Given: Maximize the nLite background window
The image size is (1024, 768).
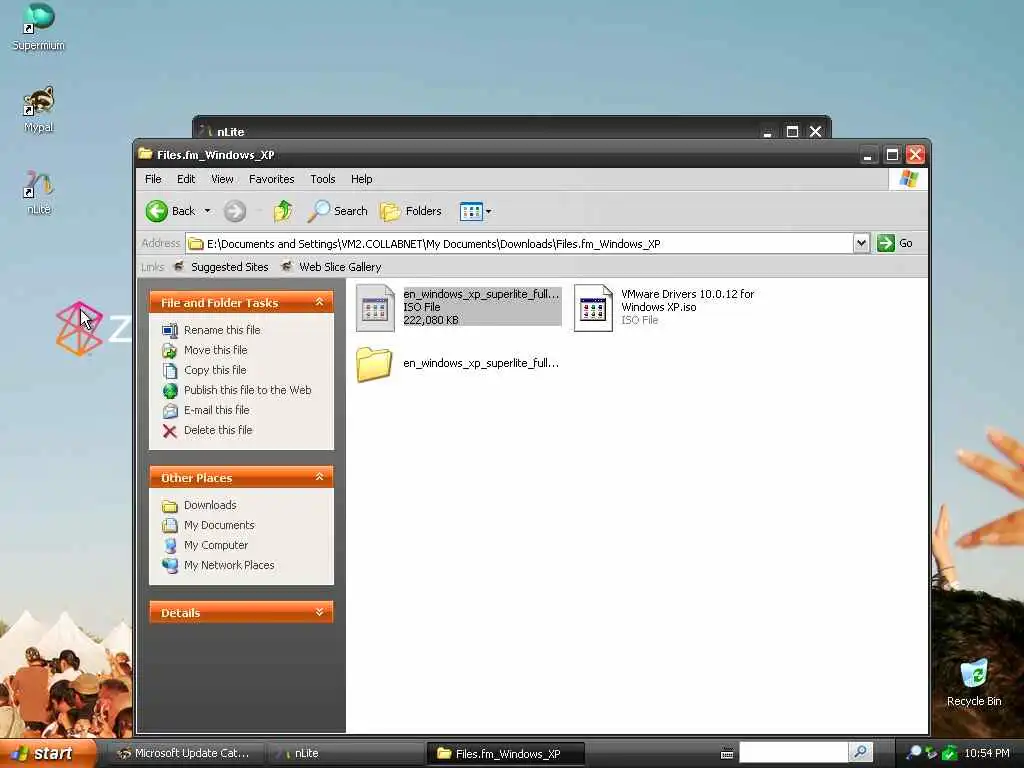Looking at the screenshot, I should (792, 132).
